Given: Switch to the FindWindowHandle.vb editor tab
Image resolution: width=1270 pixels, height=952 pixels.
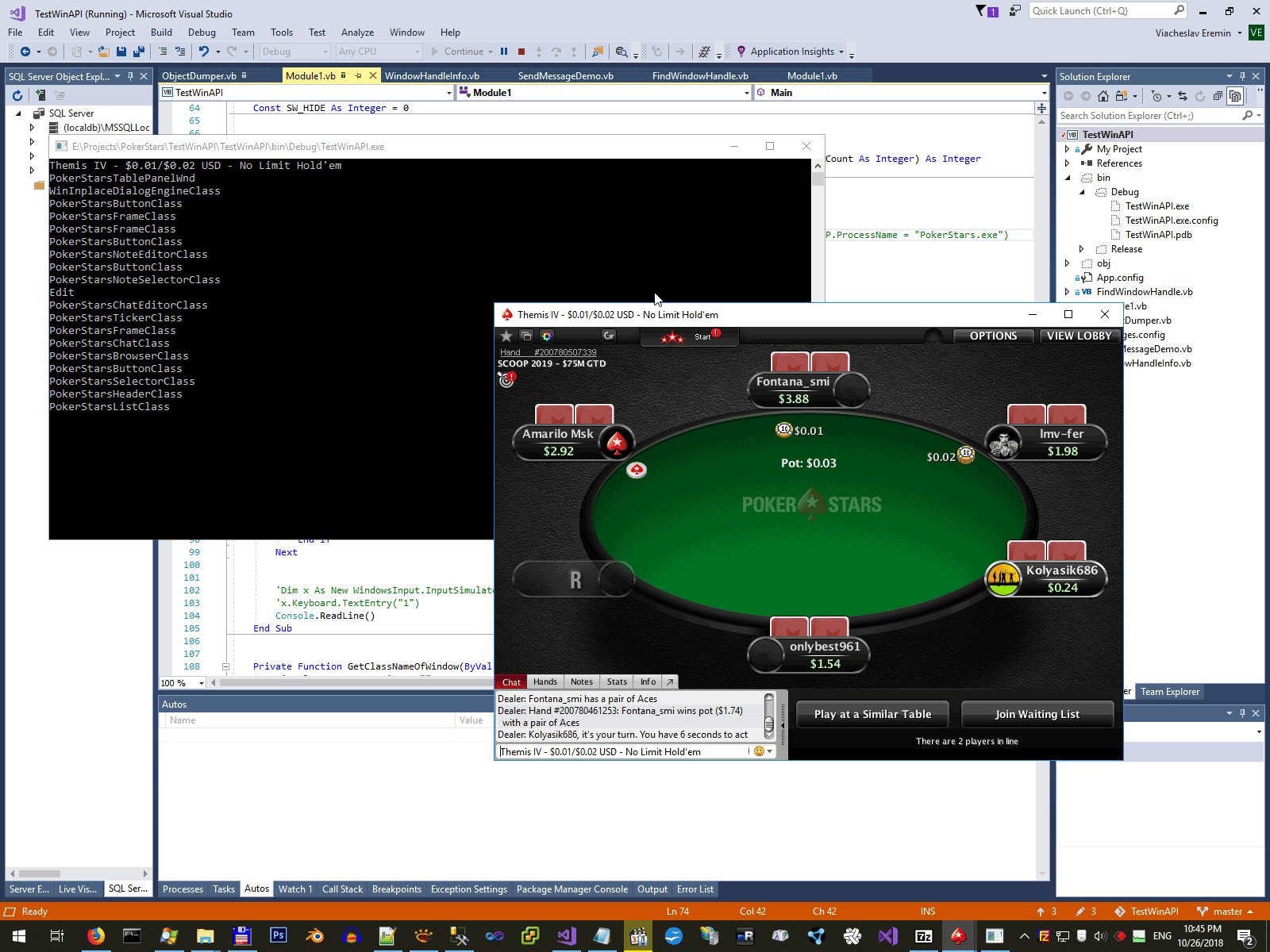Looking at the screenshot, I should 700,76.
